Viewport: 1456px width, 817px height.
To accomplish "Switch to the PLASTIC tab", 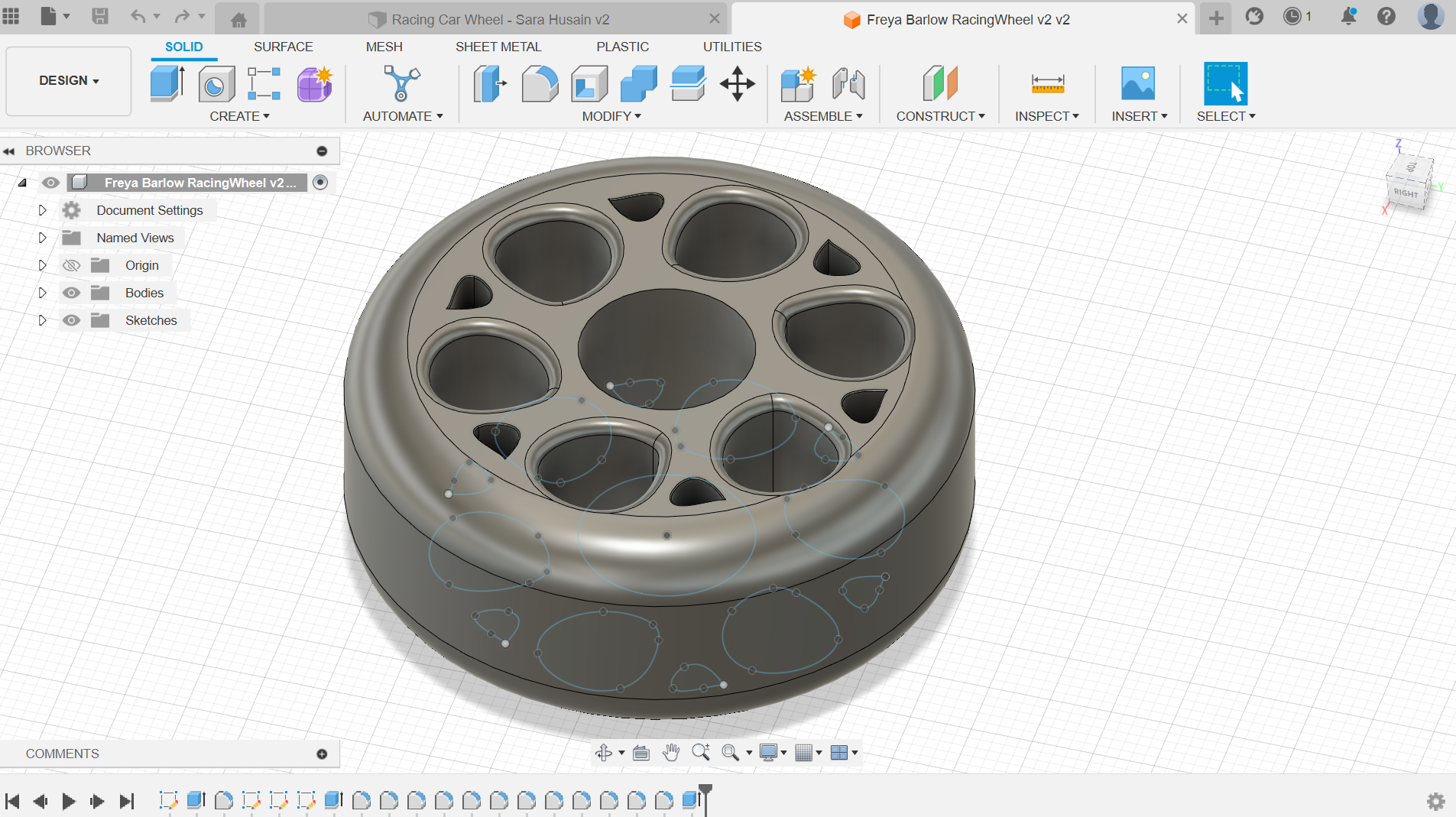I will tap(622, 47).
